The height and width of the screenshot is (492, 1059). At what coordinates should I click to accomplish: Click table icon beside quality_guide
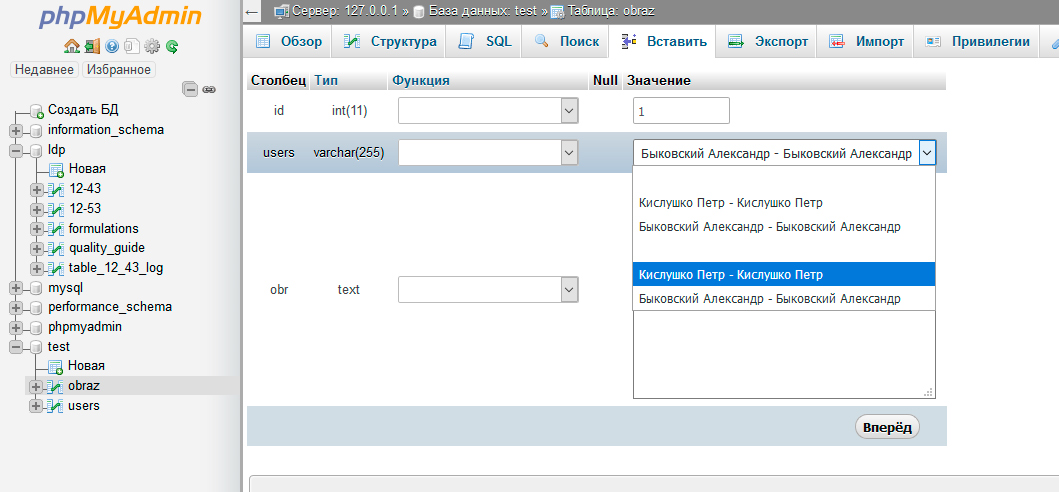coord(56,249)
